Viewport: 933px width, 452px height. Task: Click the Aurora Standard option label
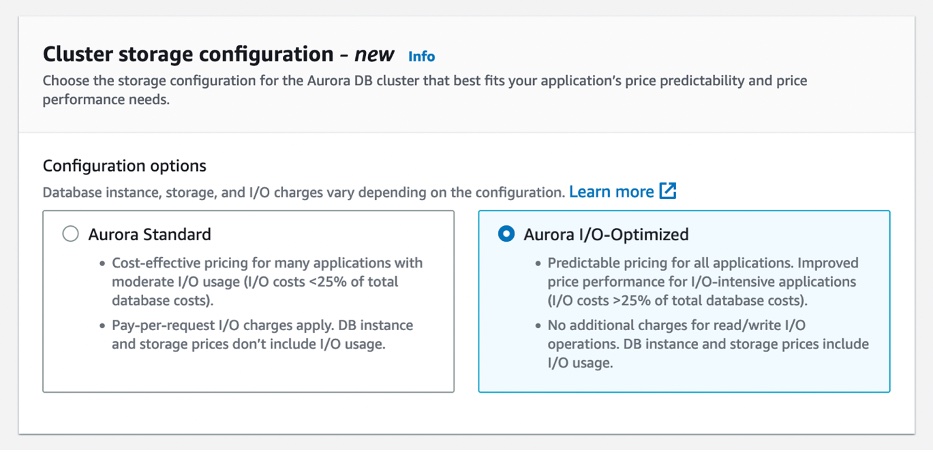click(x=149, y=234)
